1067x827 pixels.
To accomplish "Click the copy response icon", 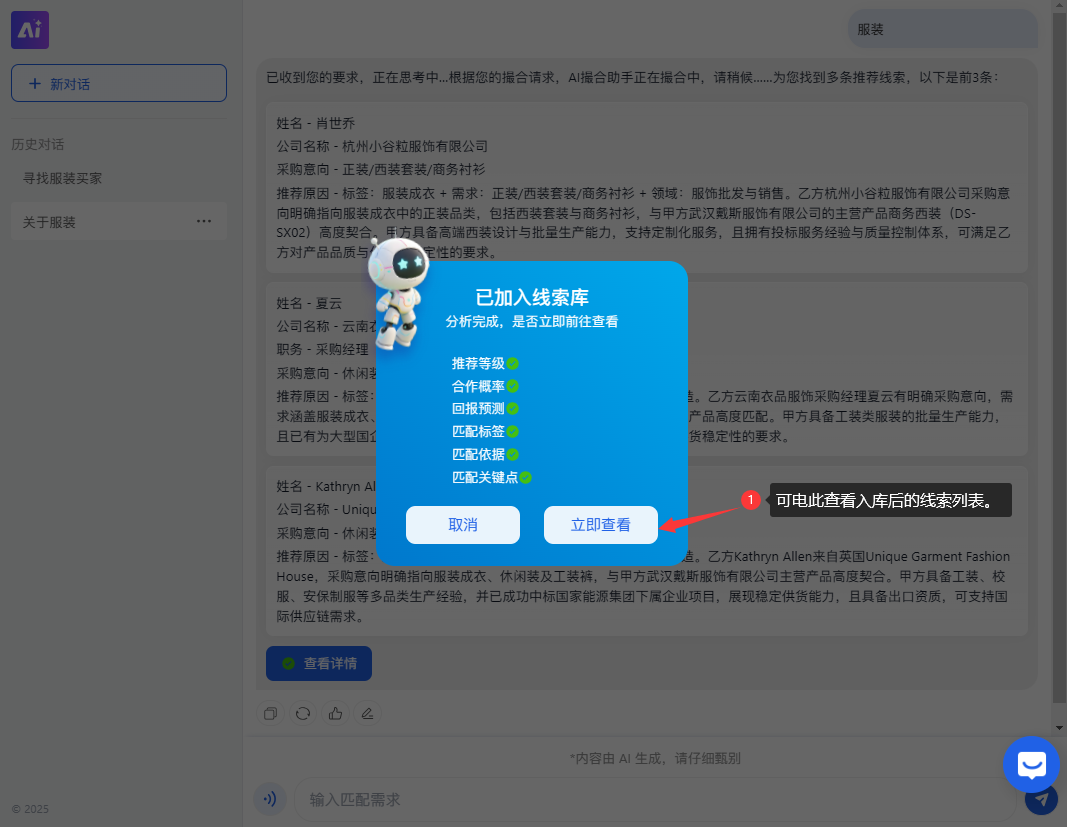I will 270,714.
